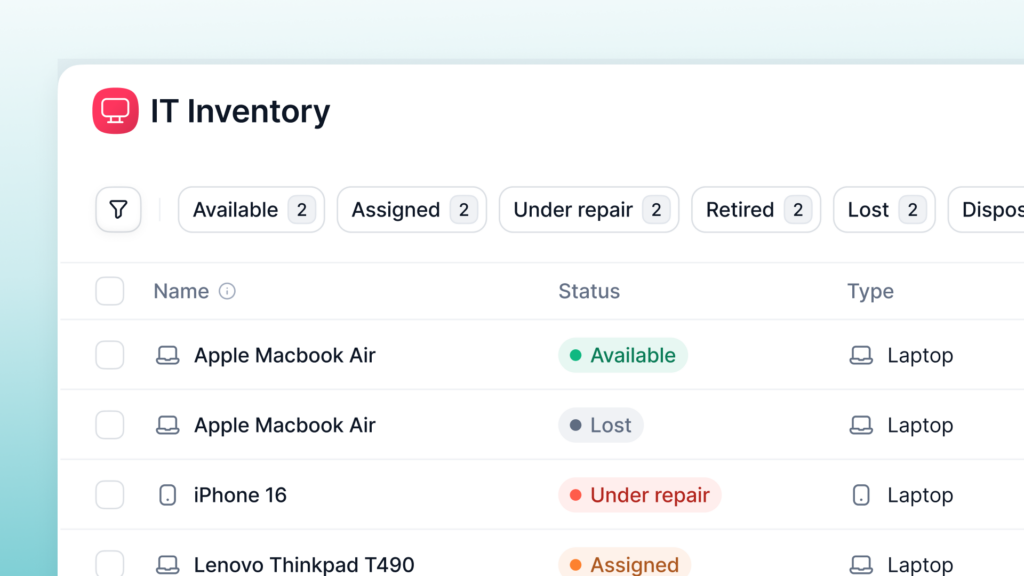
Task: Click laptop icon beside first Apple Macbook Air
Action: click(168, 356)
